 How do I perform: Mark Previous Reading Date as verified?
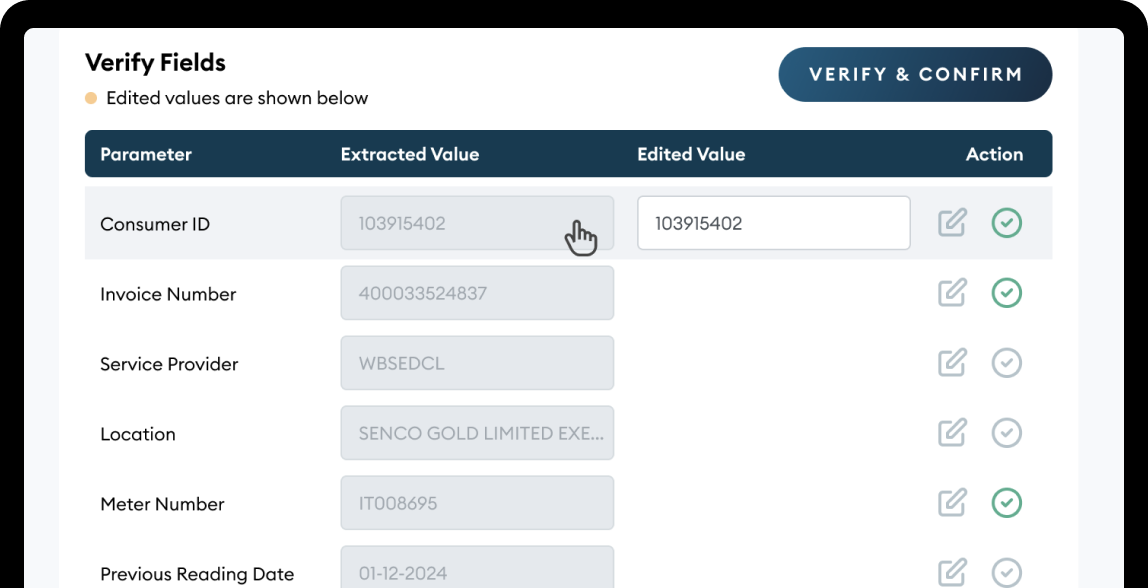coord(1006,573)
